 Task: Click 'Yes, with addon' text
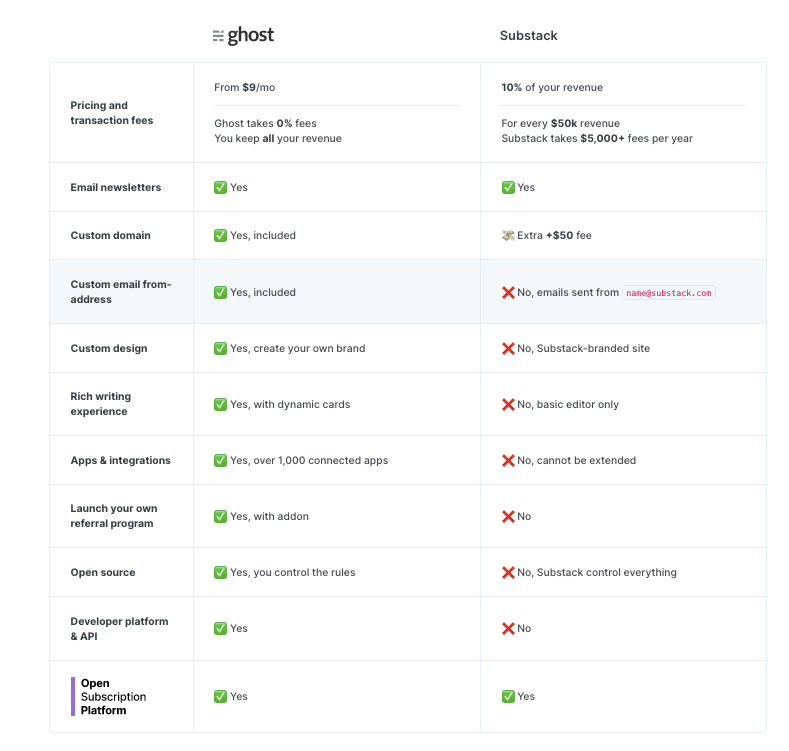269,516
